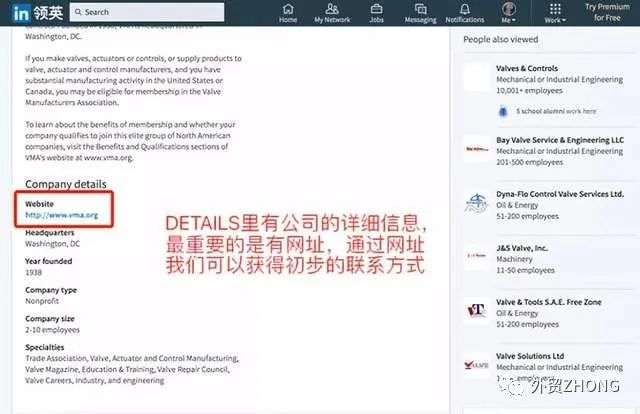The image size is (640, 414).
Task: Open the http://www.vma.org website link
Action: pyautogui.click(x=62, y=215)
